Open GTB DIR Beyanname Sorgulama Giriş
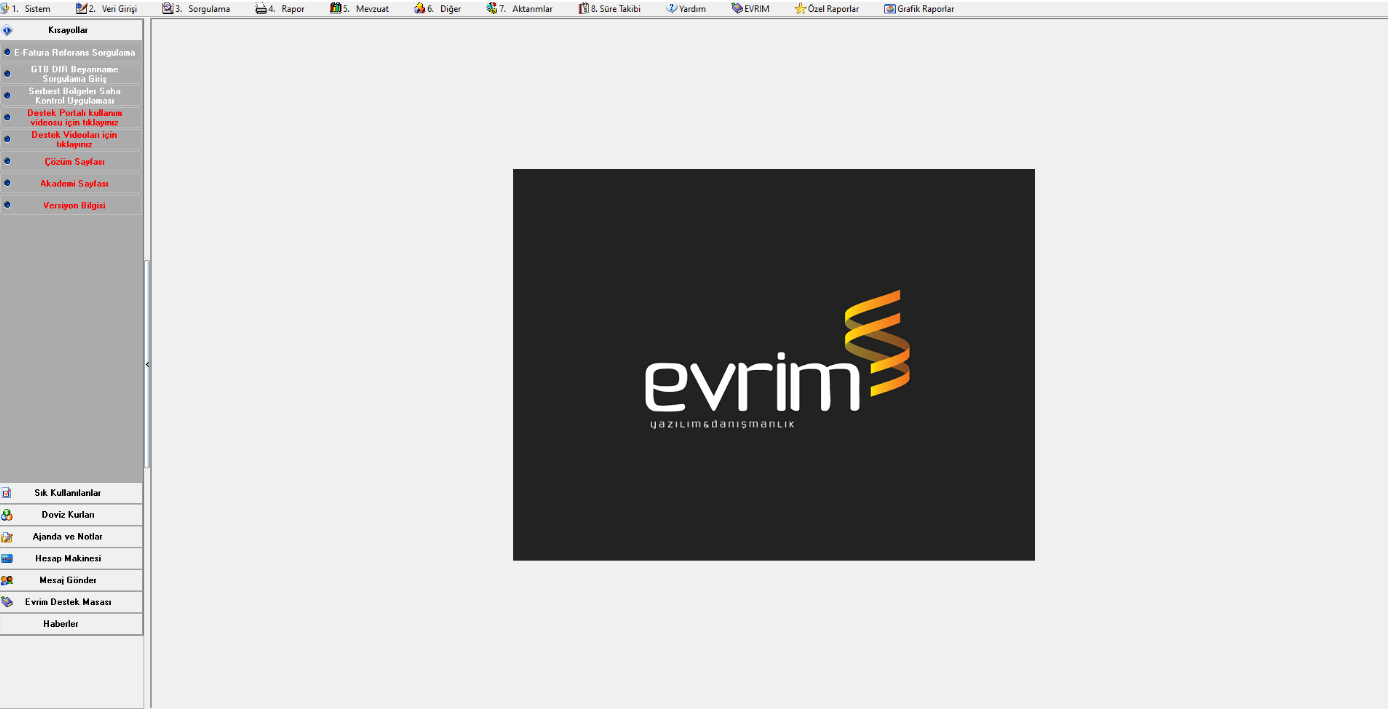1388x709 pixels. point(71,74)
